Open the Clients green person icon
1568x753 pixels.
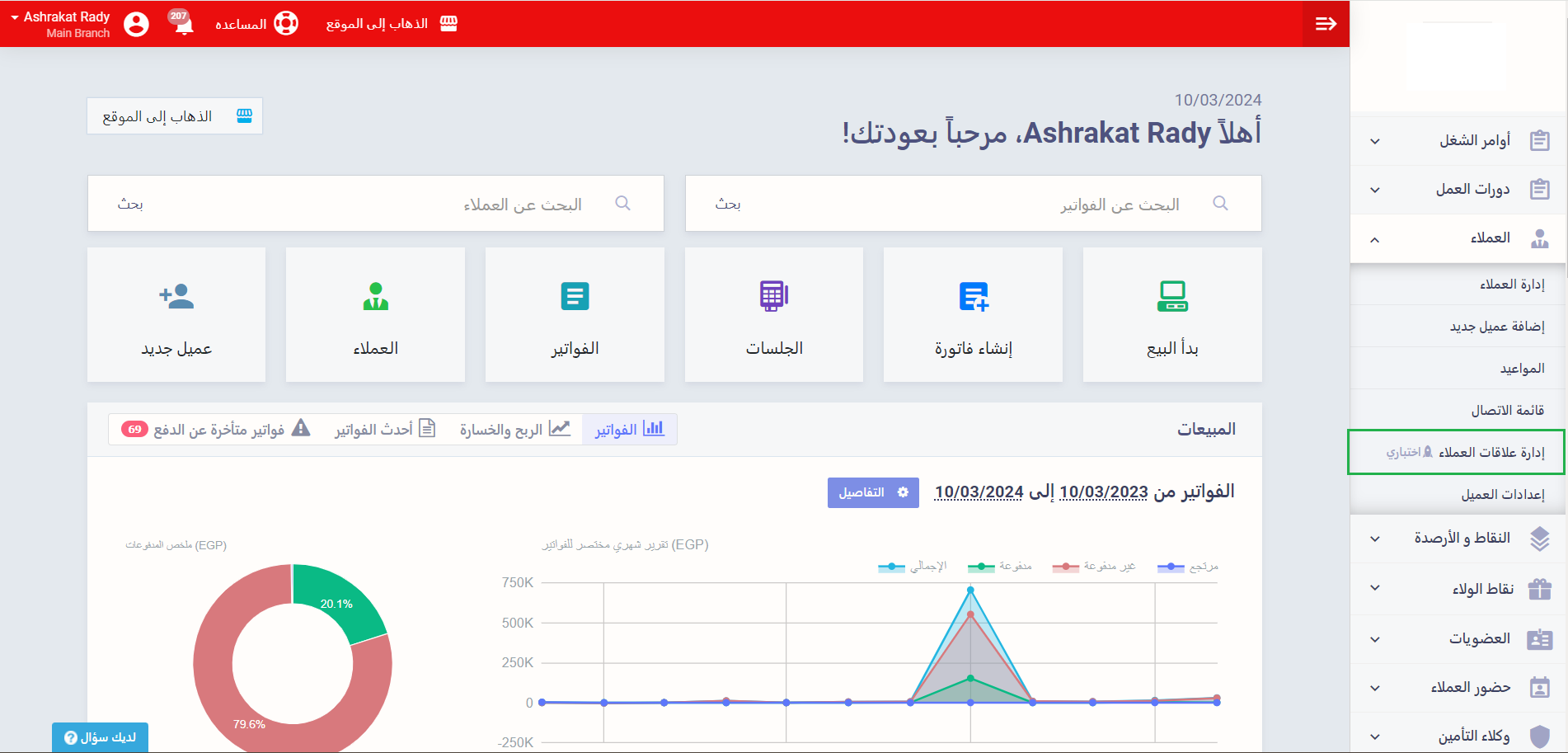(x=375, y=296)
